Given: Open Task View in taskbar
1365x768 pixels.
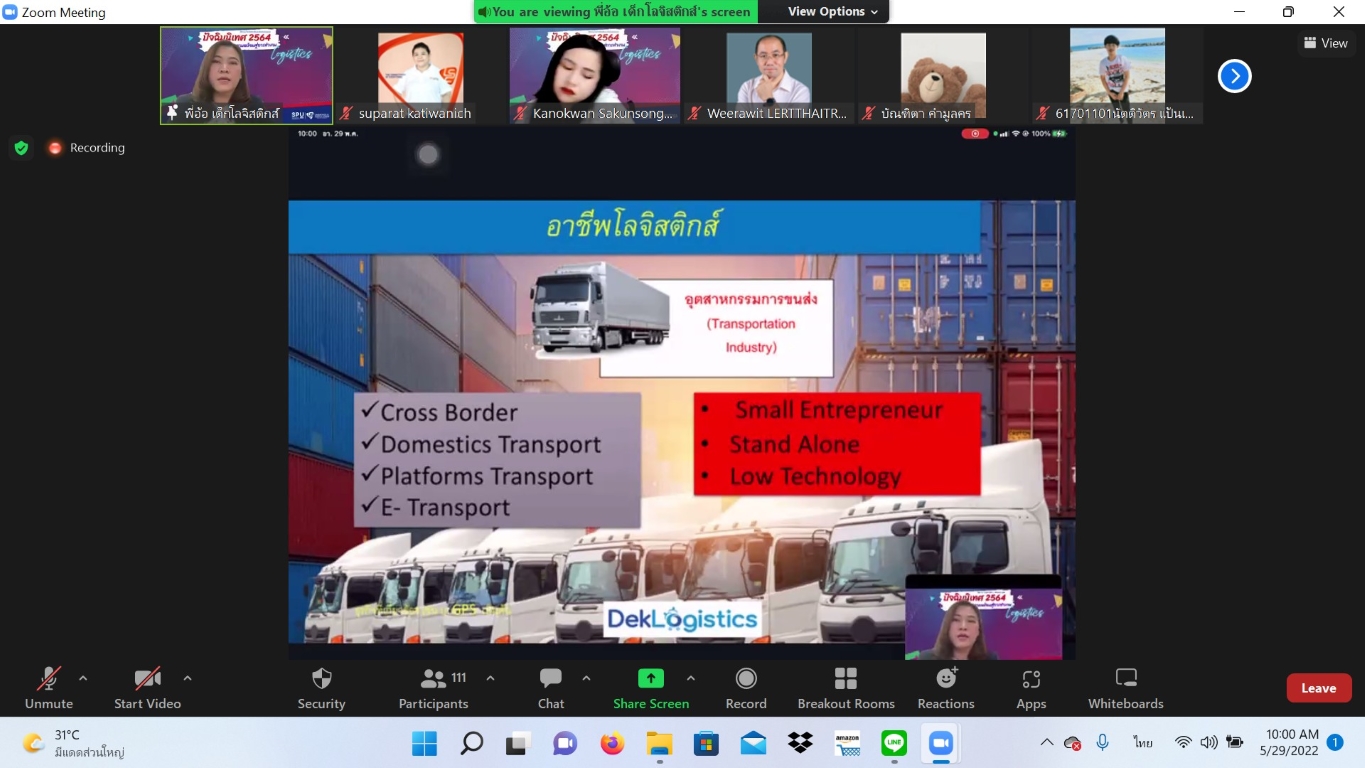Looking at the screenshot, I should coord(518,743).
